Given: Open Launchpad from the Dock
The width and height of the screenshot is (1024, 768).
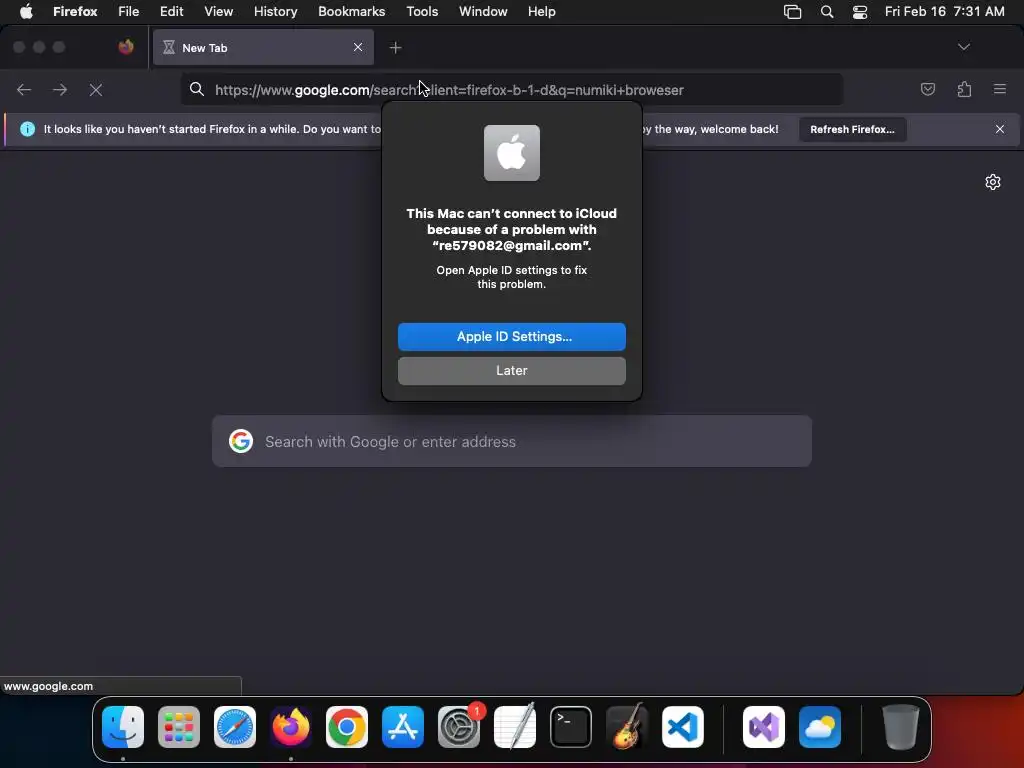Looking at the screenshot, I should coord(179,727).
